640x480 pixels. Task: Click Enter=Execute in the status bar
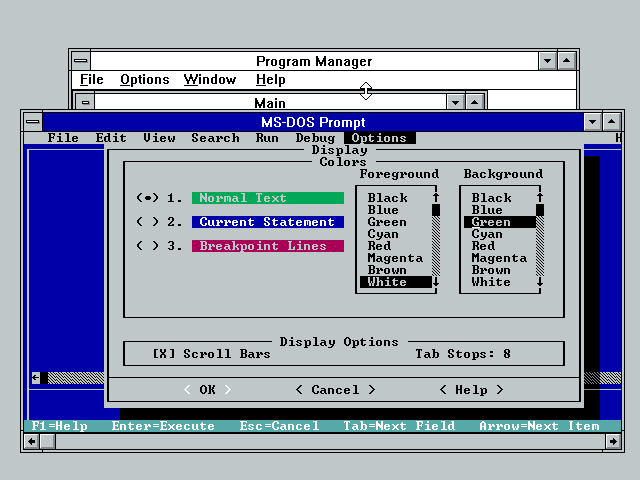[163, 426]
